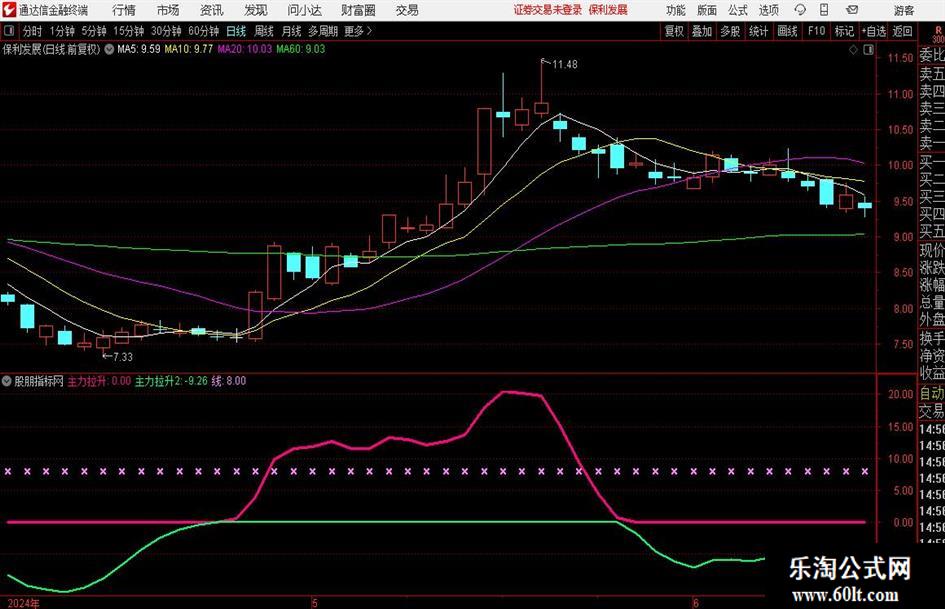Select the 月线 monthly chart tab
The width and height of the screenshot is (945, 609).
(x=292, y=31)
